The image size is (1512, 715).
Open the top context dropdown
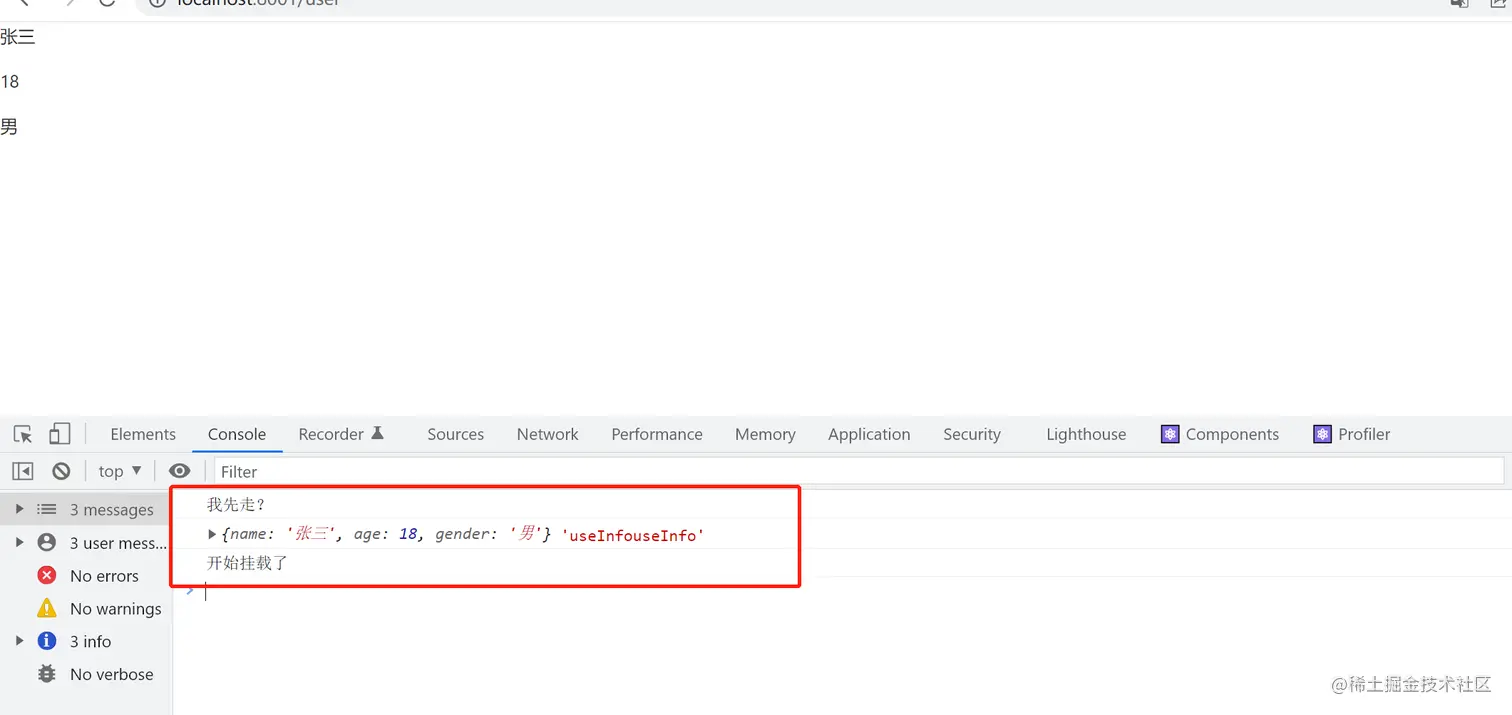120,471
